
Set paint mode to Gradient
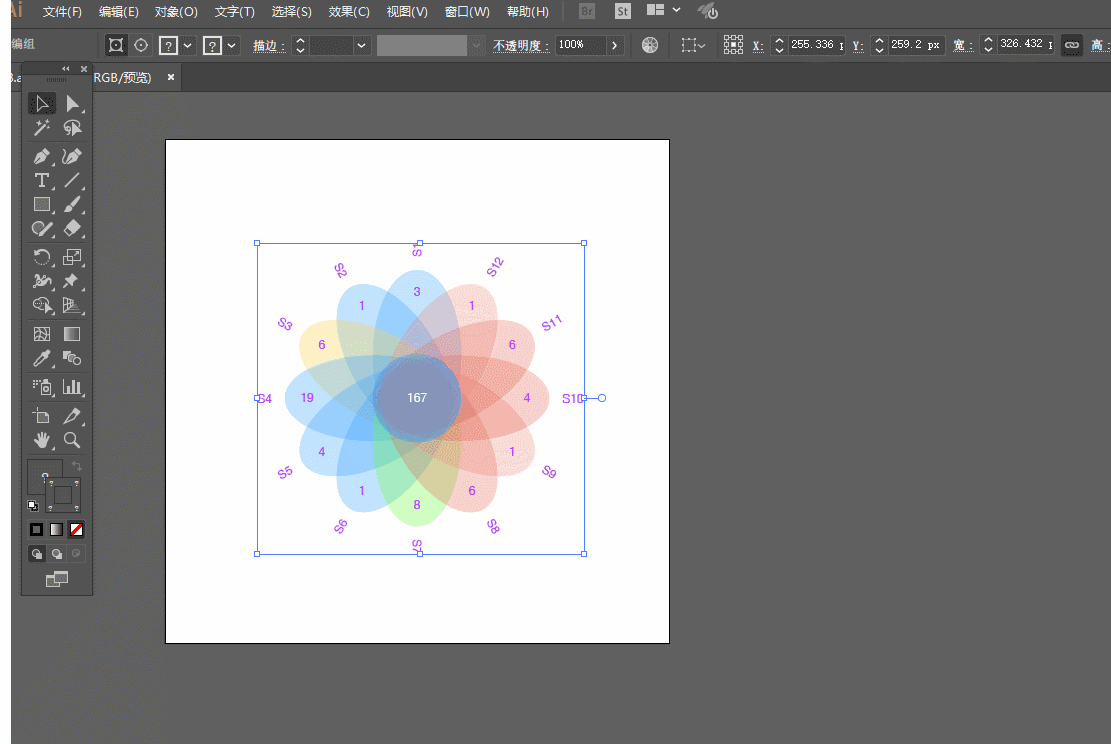56,529
